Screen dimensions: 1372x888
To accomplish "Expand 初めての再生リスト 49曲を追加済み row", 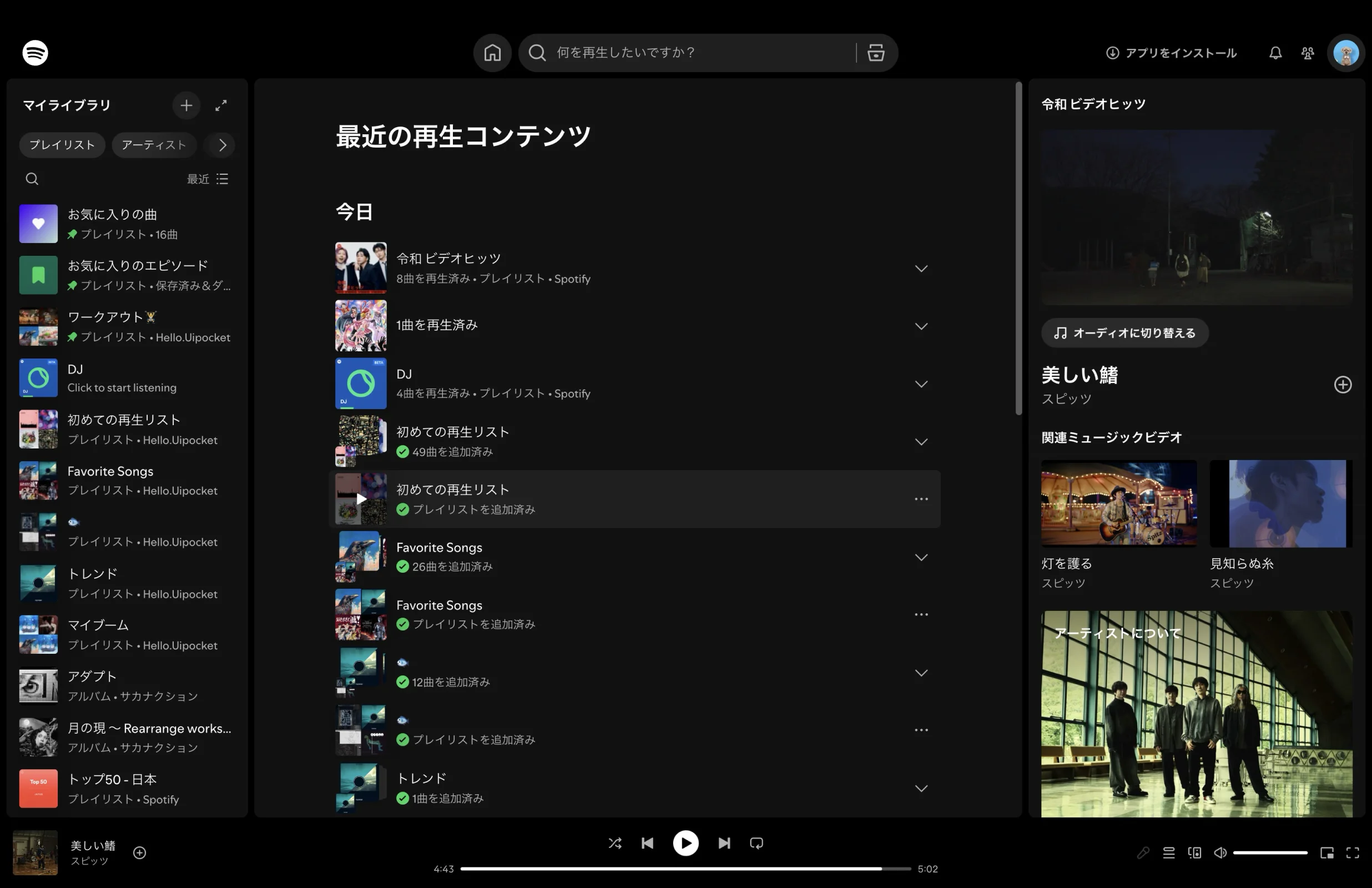I will tap(921, 442).
